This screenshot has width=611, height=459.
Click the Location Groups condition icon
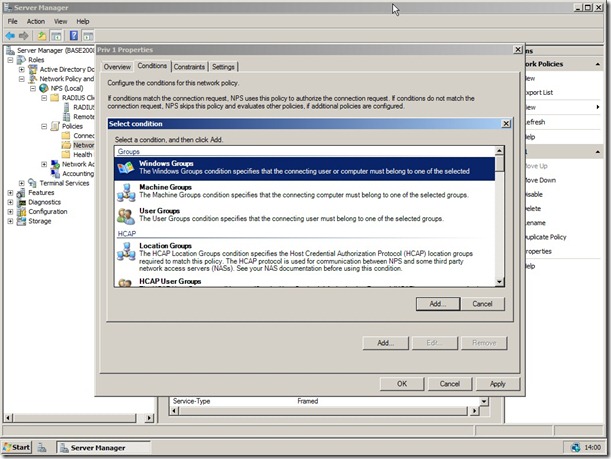tap(126, 251)
